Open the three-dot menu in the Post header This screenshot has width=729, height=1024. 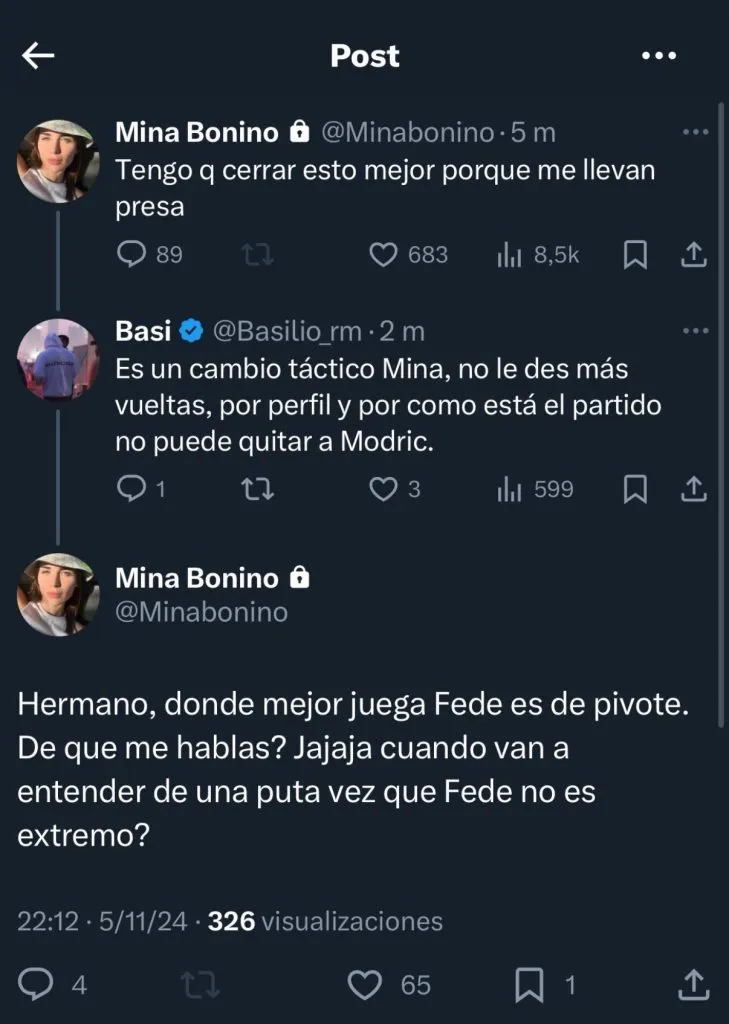point(659,56)
